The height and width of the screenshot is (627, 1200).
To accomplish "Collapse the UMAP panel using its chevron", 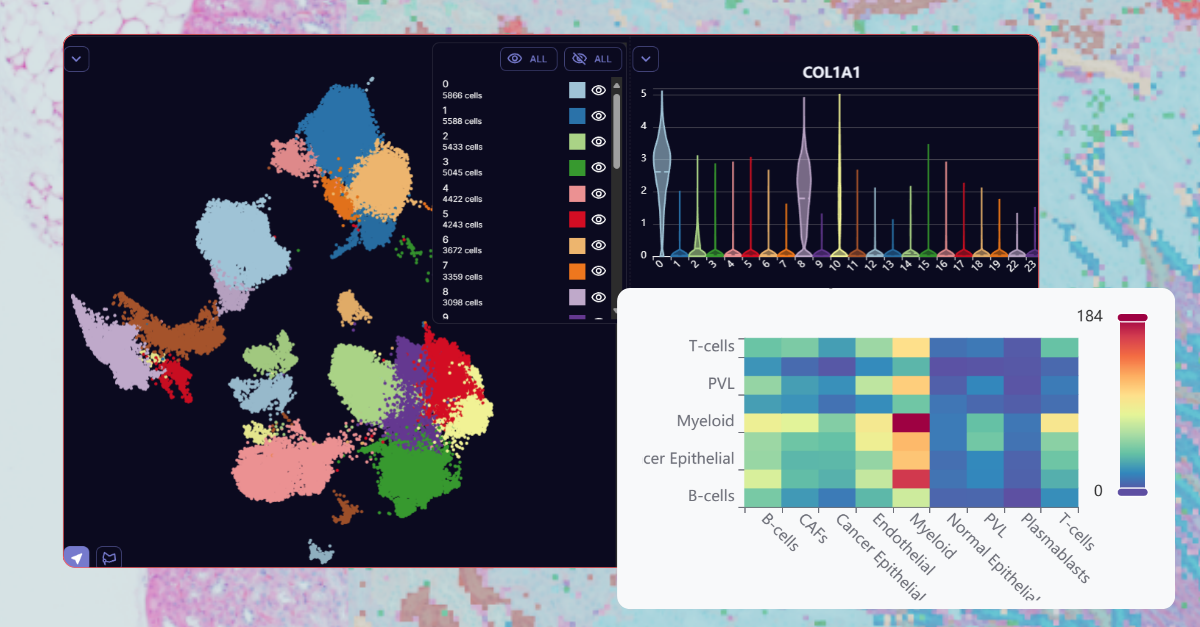I will (x=77, y=58).
